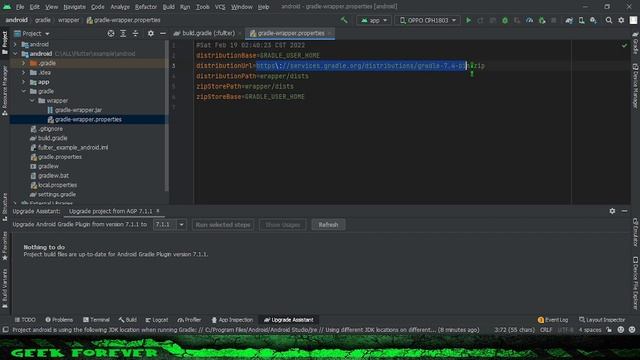Image resolution: width=640 pixels, height=360 pixels.
Task: Open the Device Manager toolbar icon
Action: (x=581, y=20)
